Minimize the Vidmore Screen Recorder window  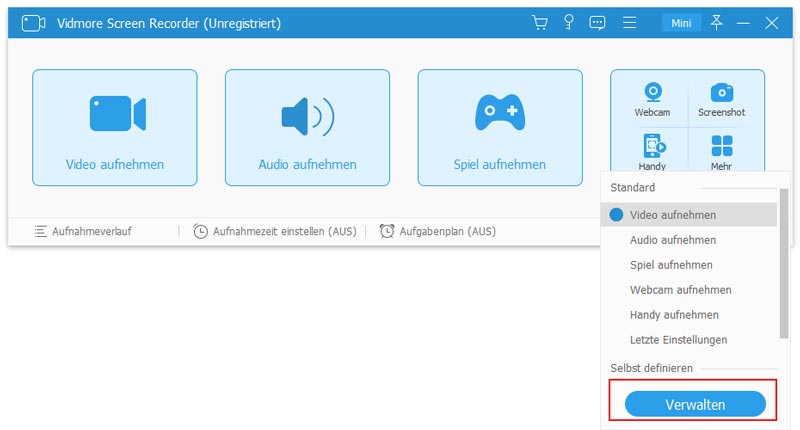tap(743, 23)
